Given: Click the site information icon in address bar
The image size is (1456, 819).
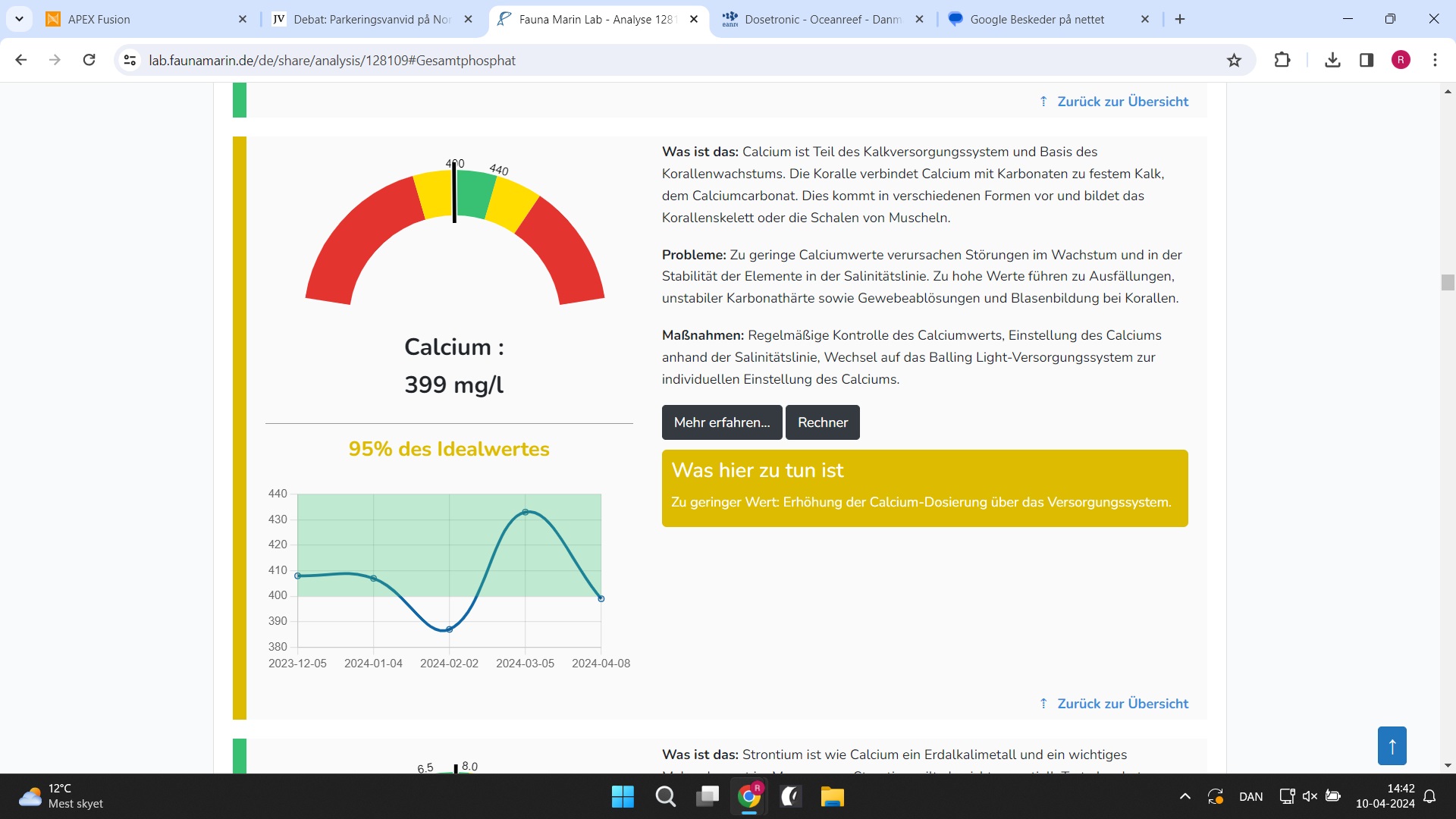Looking at the screenshot, I should click(130, 60).
